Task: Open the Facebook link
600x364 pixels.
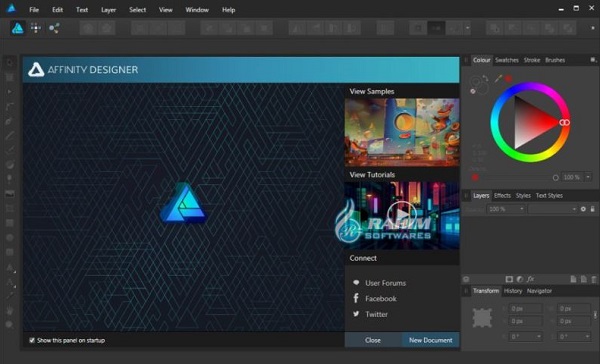Action: click(x=381, y=299)
